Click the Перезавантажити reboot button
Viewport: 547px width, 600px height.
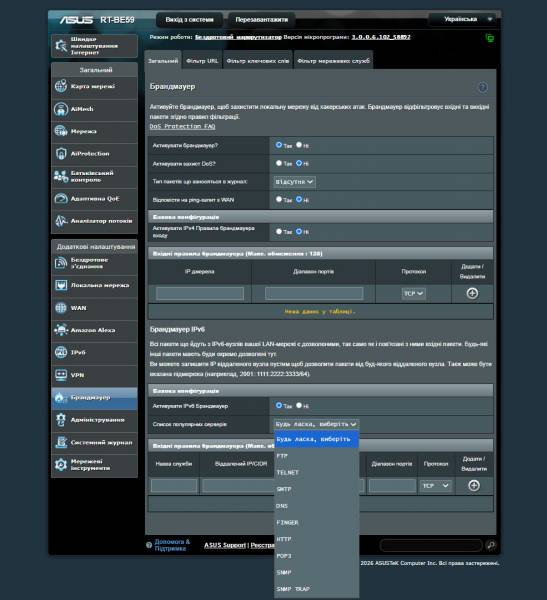[262, 20]
